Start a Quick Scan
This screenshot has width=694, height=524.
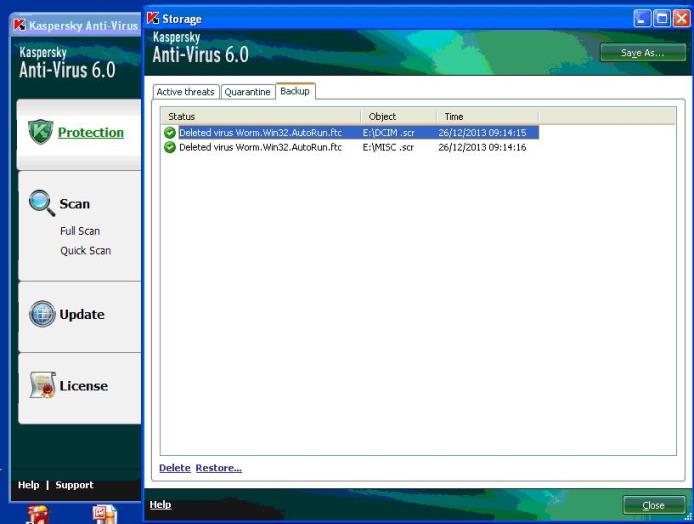point(86,250)
